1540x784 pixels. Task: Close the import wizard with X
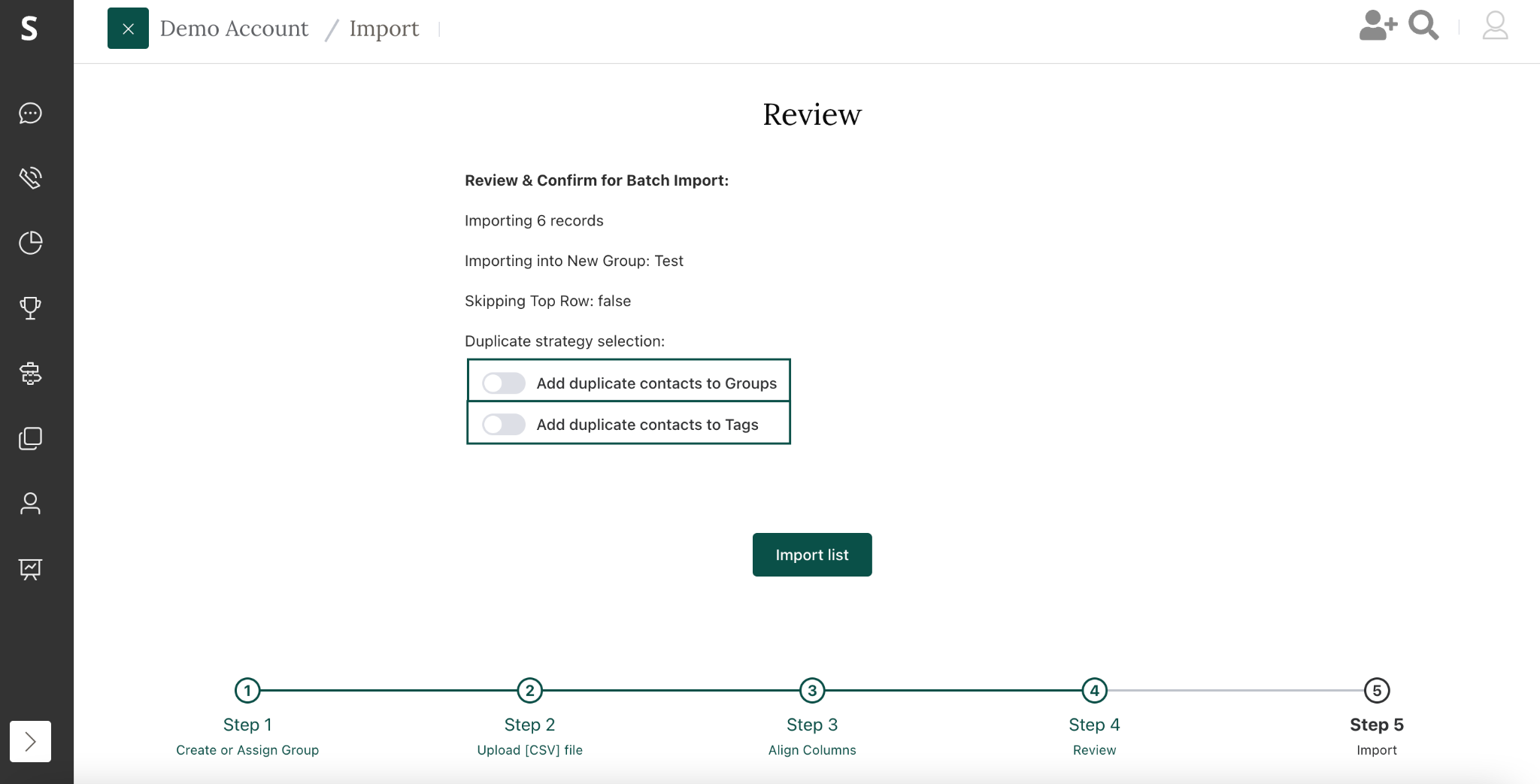128,29
